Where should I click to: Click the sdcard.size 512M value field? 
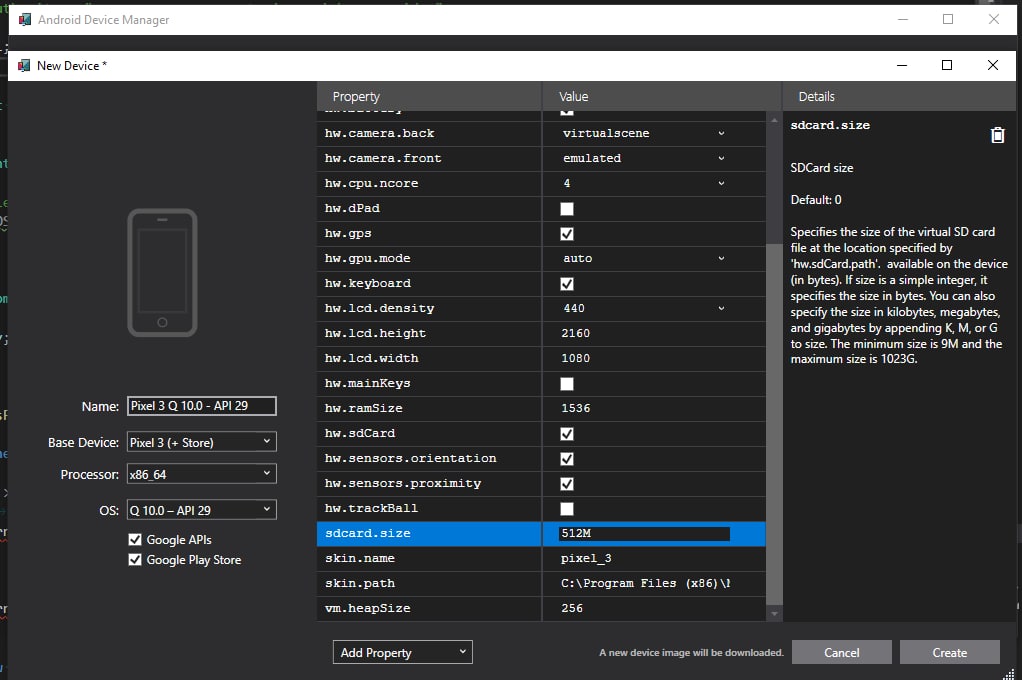644,533
